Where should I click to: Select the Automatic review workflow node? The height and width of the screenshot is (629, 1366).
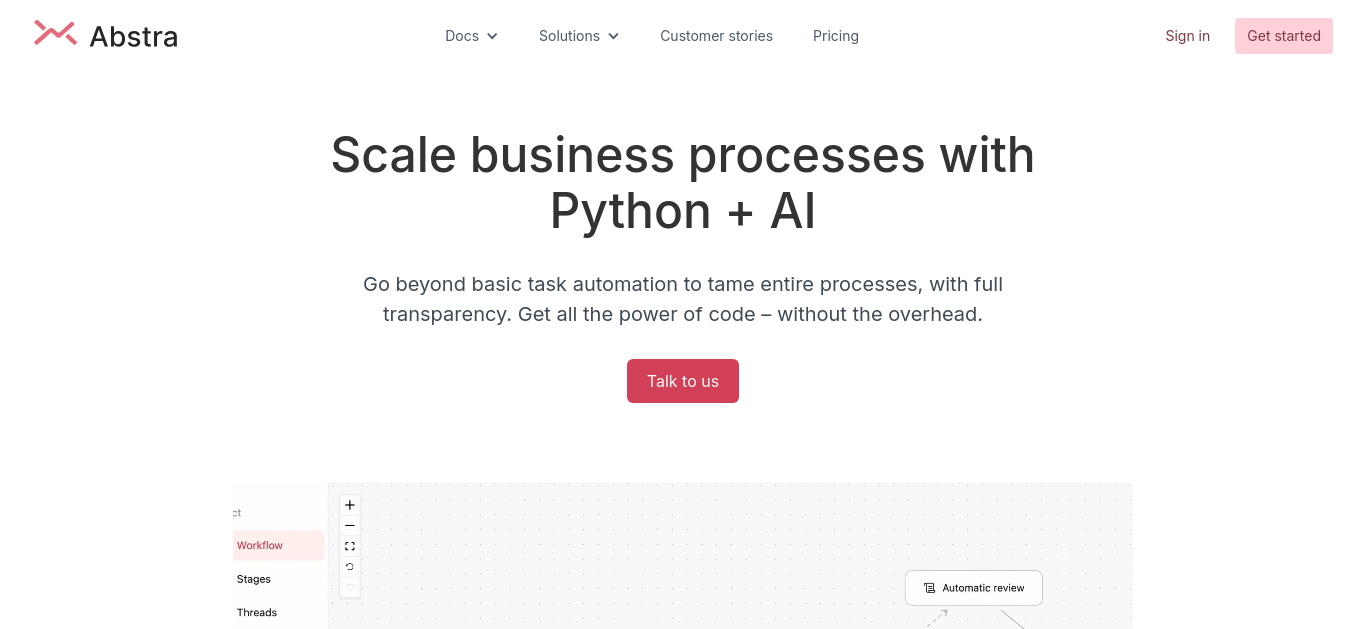[x=974, y=588]
